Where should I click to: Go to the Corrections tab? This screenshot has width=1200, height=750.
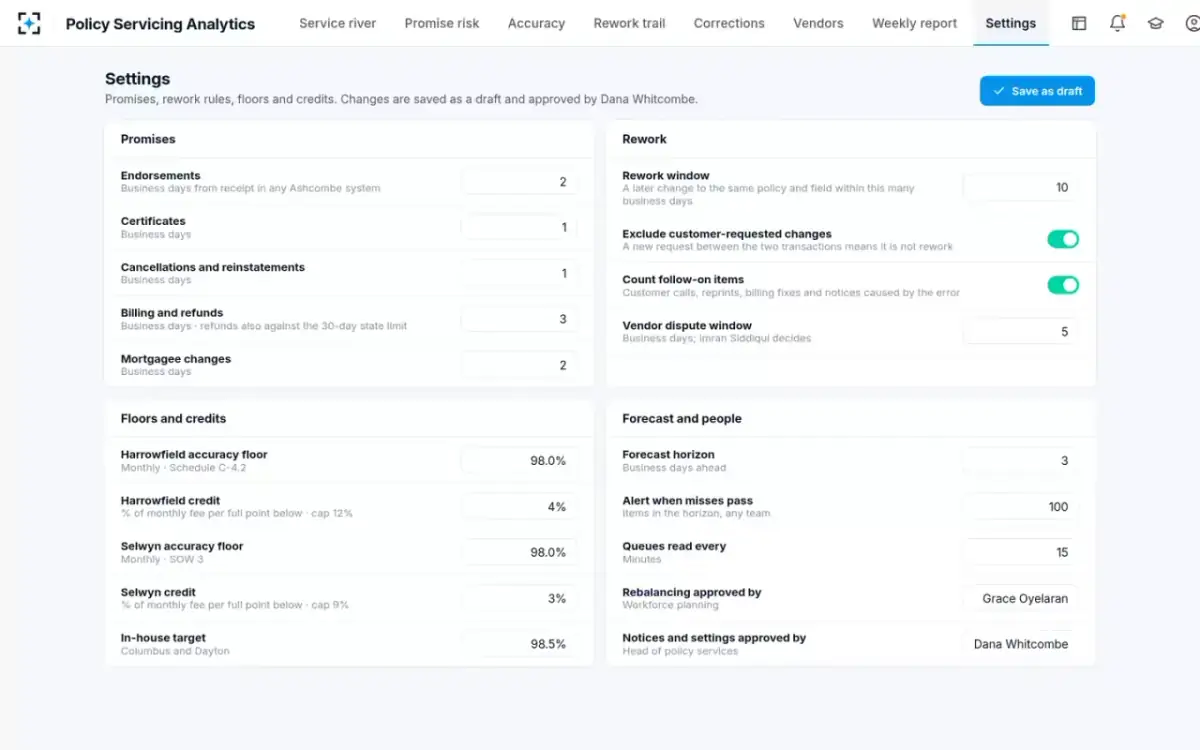tap(729, 23)
